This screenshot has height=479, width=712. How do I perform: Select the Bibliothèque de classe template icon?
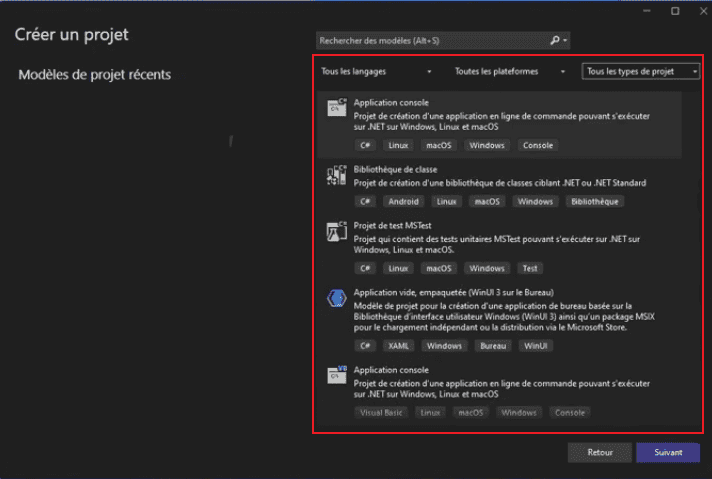337,175
